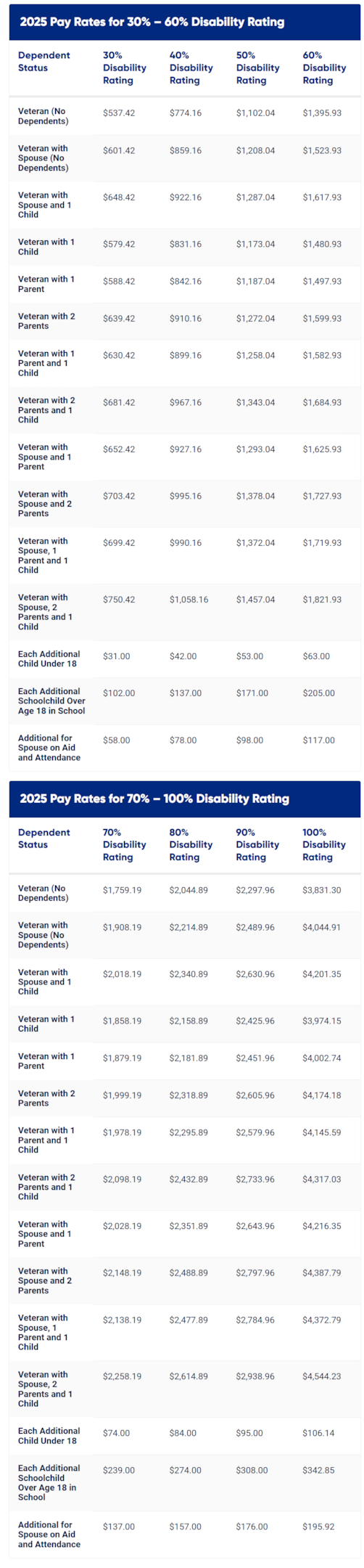Click the $1,395.93 value under 60% rating
Image resolution: width=364 pixels, height=1568 pixels.
[322, 113]
